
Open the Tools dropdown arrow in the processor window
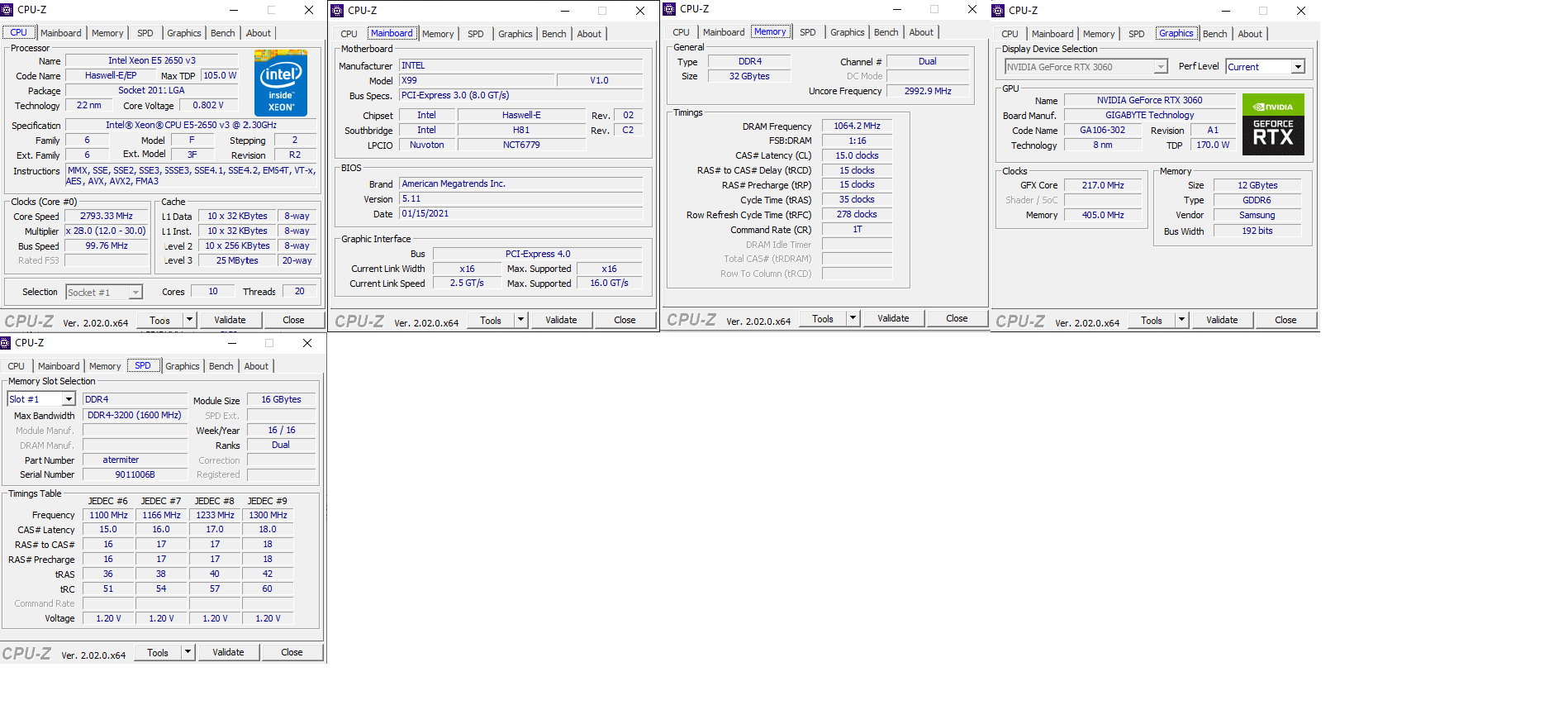(189, 320)
